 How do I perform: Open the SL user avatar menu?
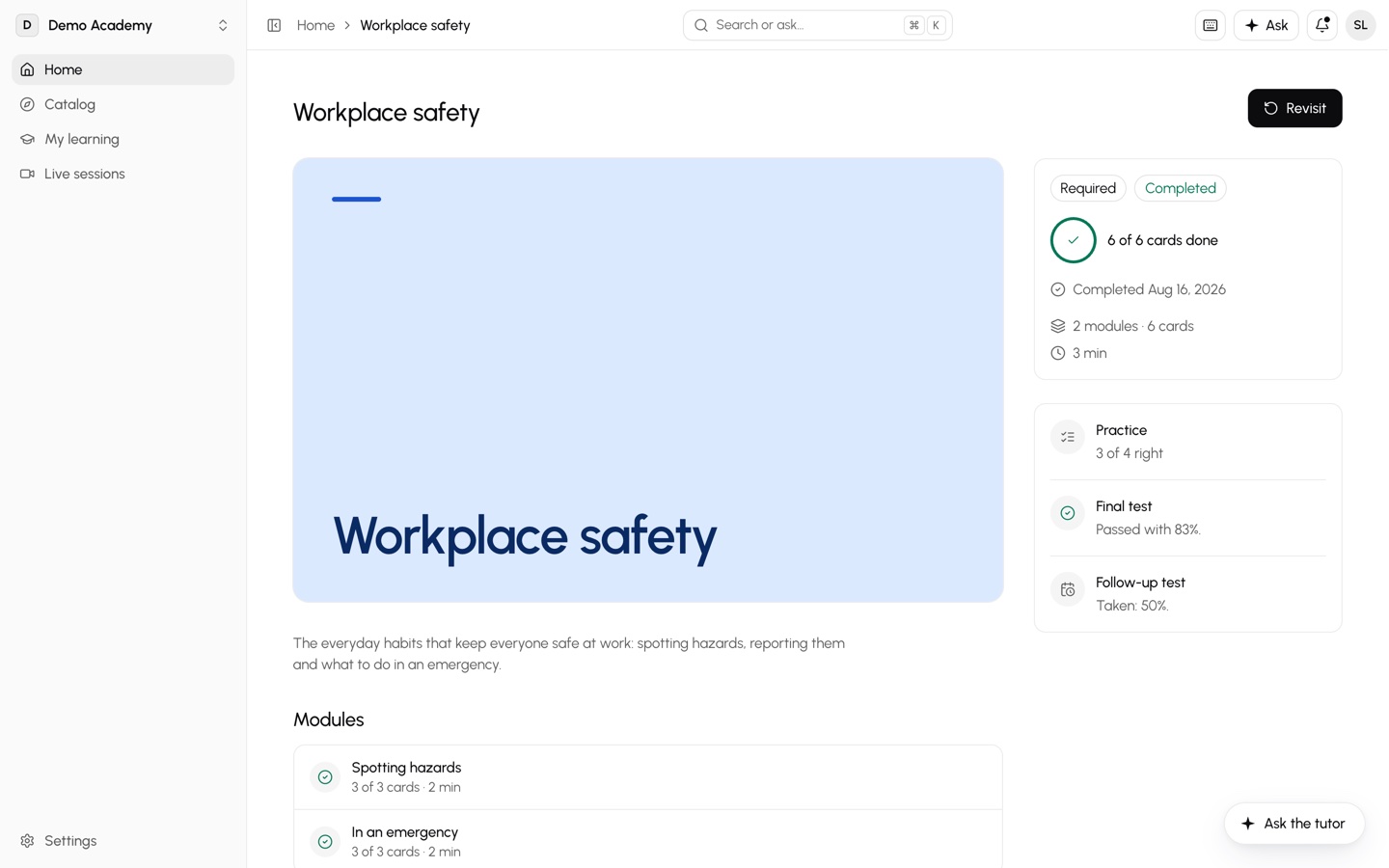click(x=1361, y=25)
